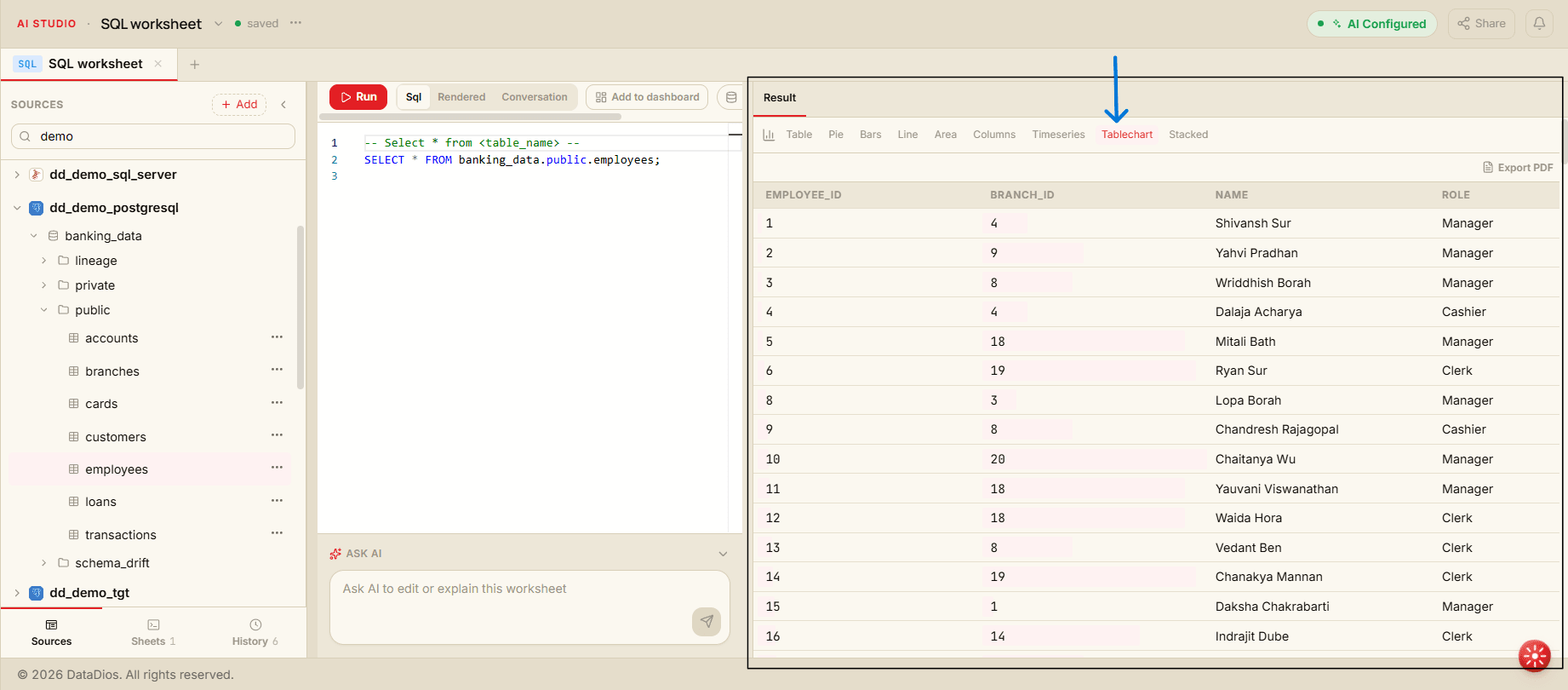Send the Ask AI prompt

coord(707,621)
